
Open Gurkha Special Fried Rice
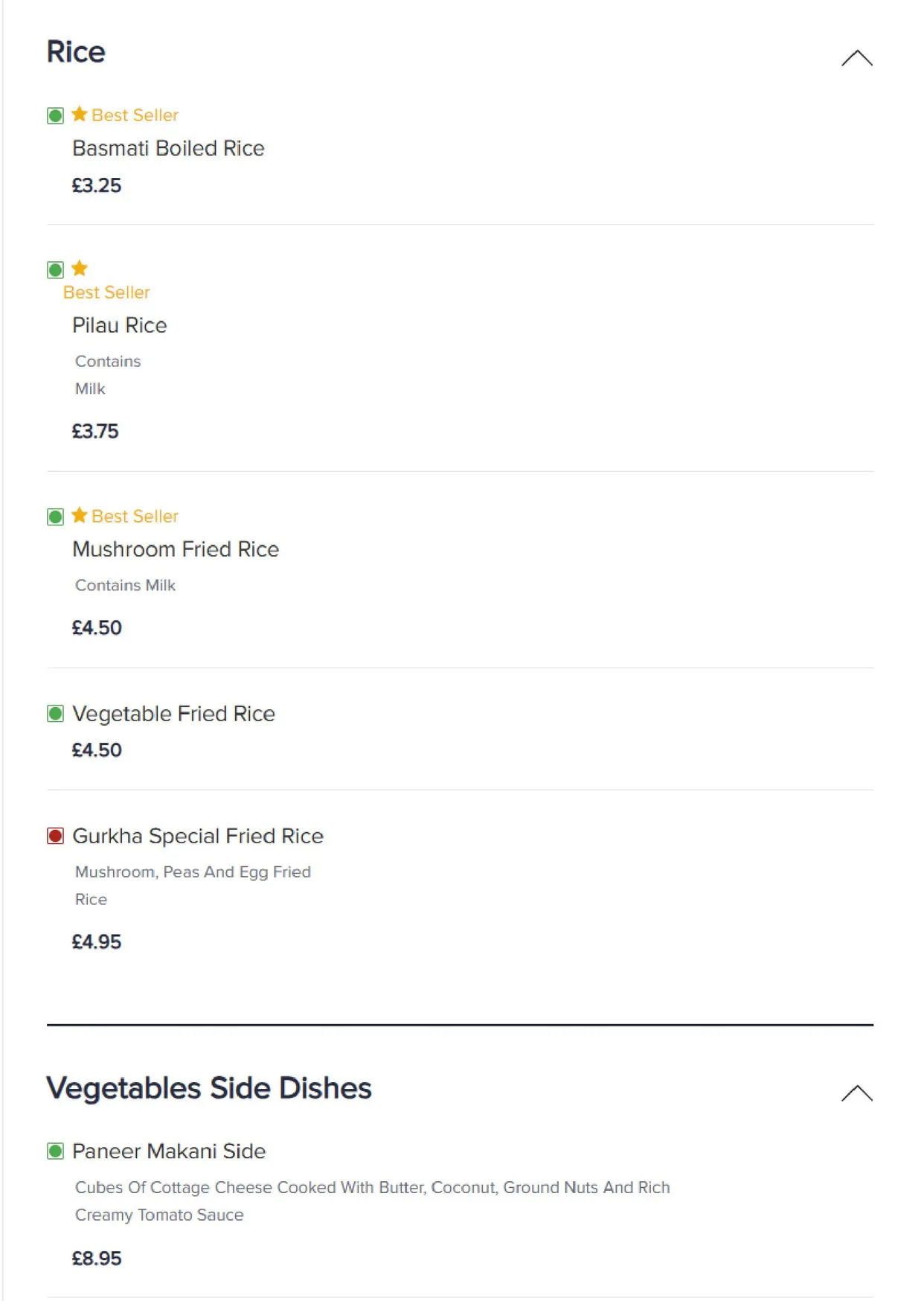198,836
